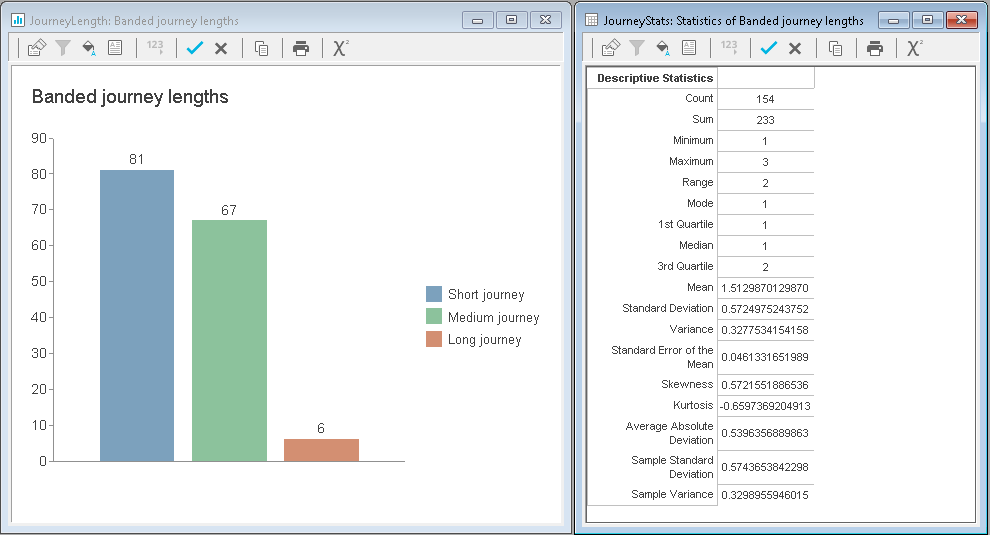990x535 pixels.
Task: Open the fill color format tool in JourneyLength window
Action: point(89,48)
